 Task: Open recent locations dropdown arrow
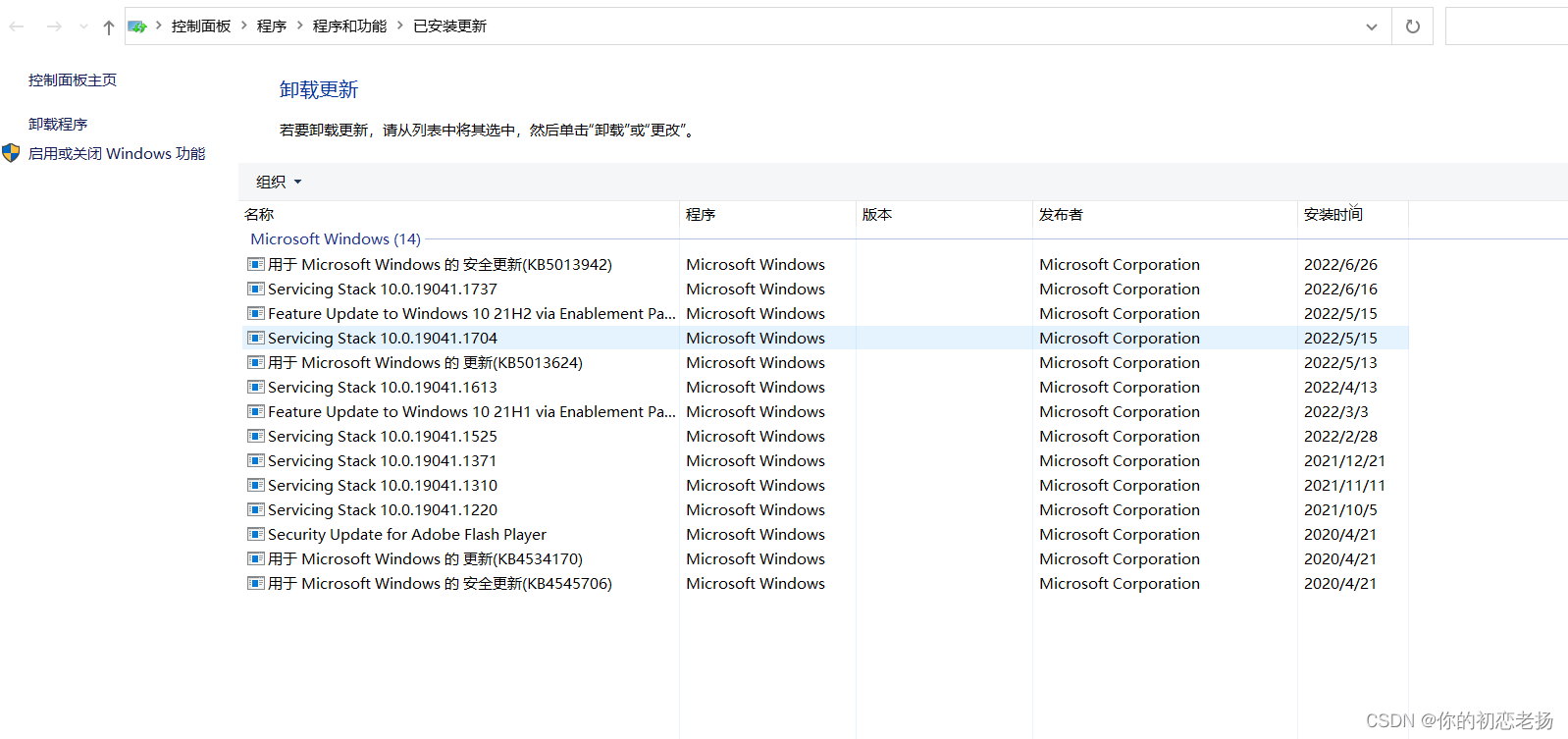(83, 26)
